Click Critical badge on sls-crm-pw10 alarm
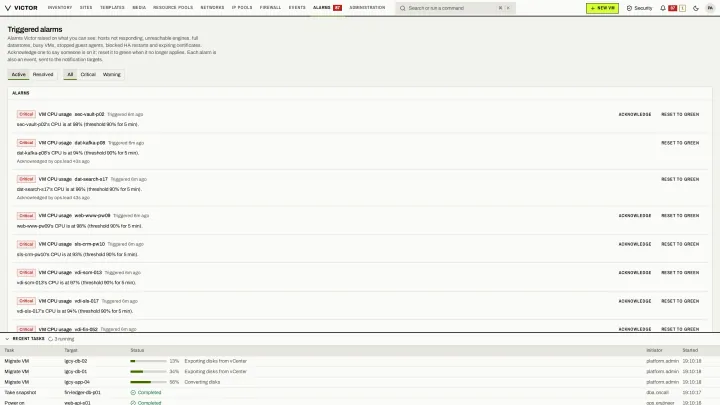This screenshot has width=720, height=405. click(26, 244)
